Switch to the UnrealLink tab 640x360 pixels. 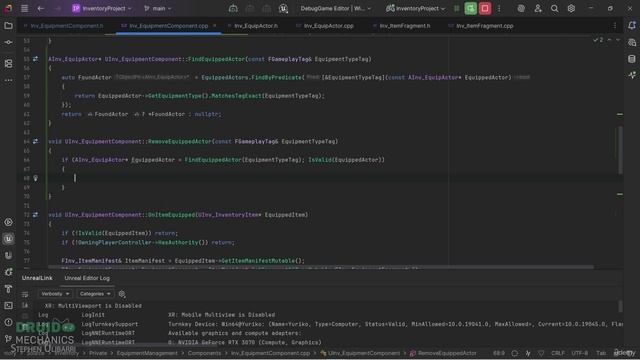(x=37, y=278)
